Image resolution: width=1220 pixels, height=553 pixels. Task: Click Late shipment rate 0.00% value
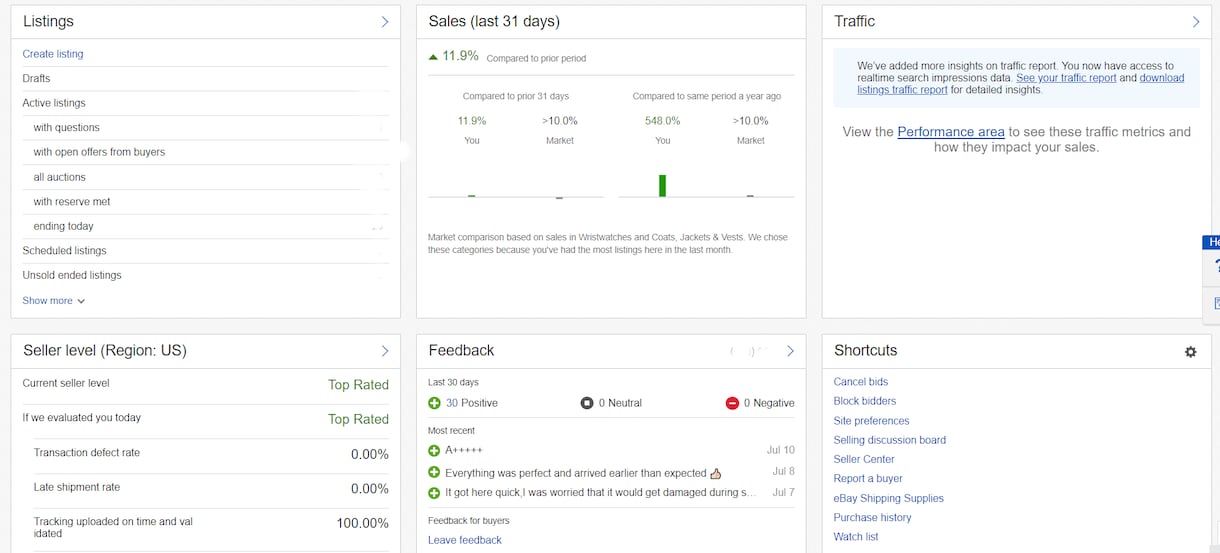[370, 489]
